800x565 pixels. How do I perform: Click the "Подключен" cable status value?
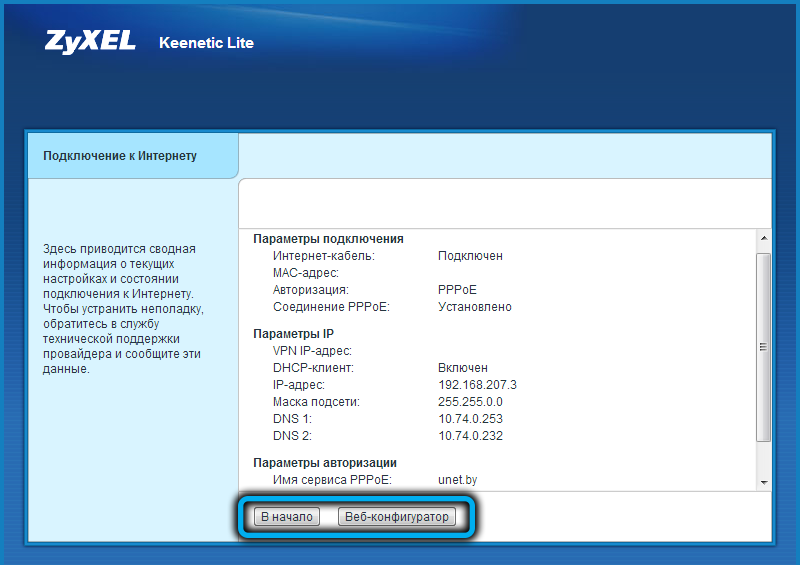click(470, 256)
